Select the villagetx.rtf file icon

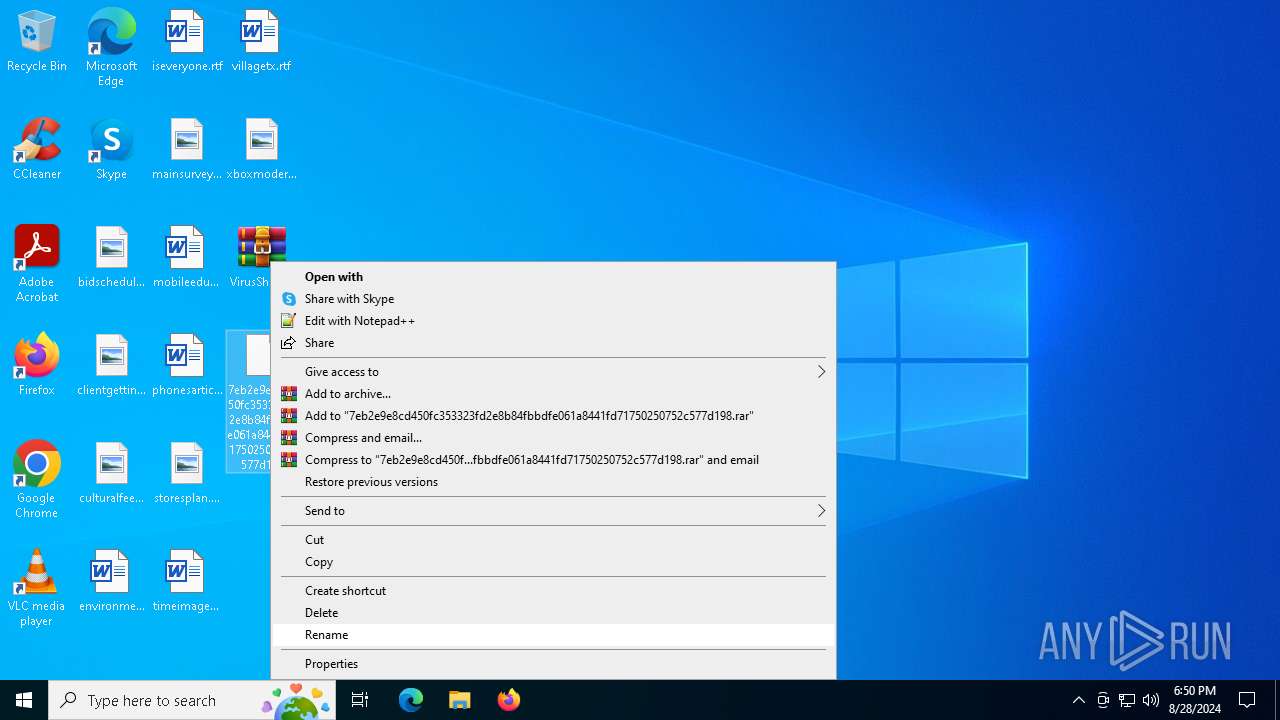(x=261, y=42)
